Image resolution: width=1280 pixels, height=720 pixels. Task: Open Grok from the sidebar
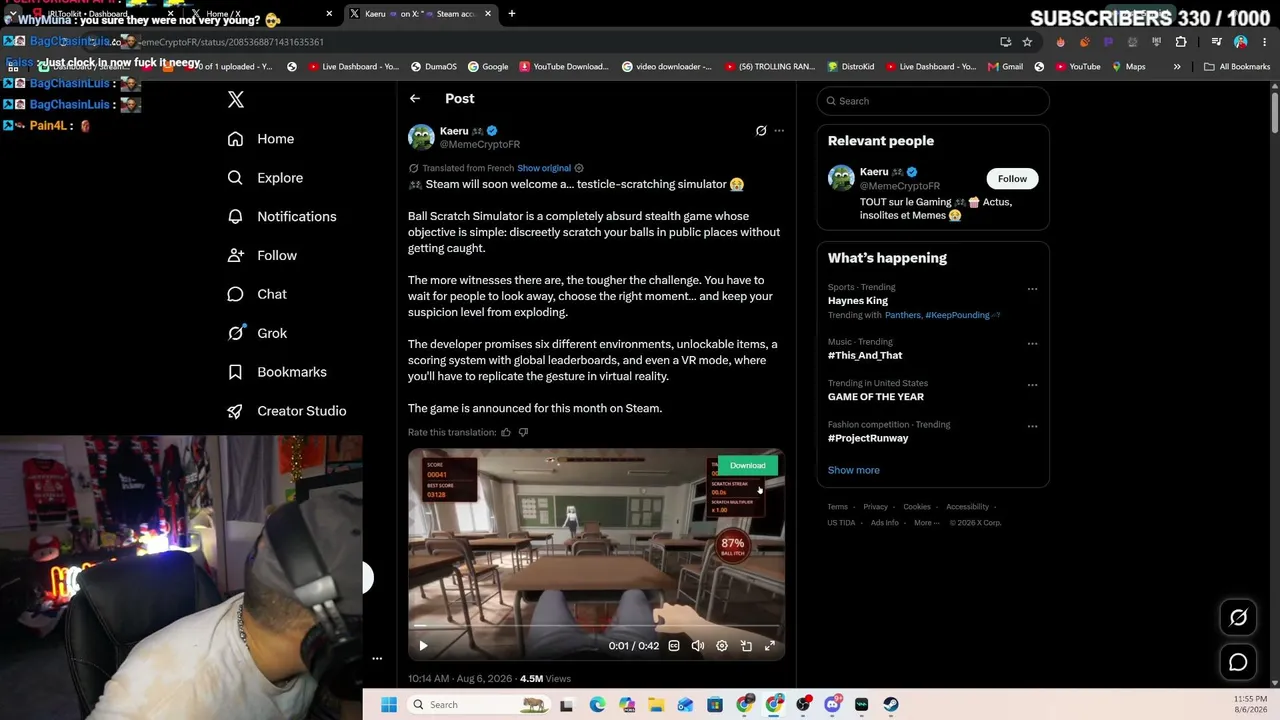pos(257,334)
